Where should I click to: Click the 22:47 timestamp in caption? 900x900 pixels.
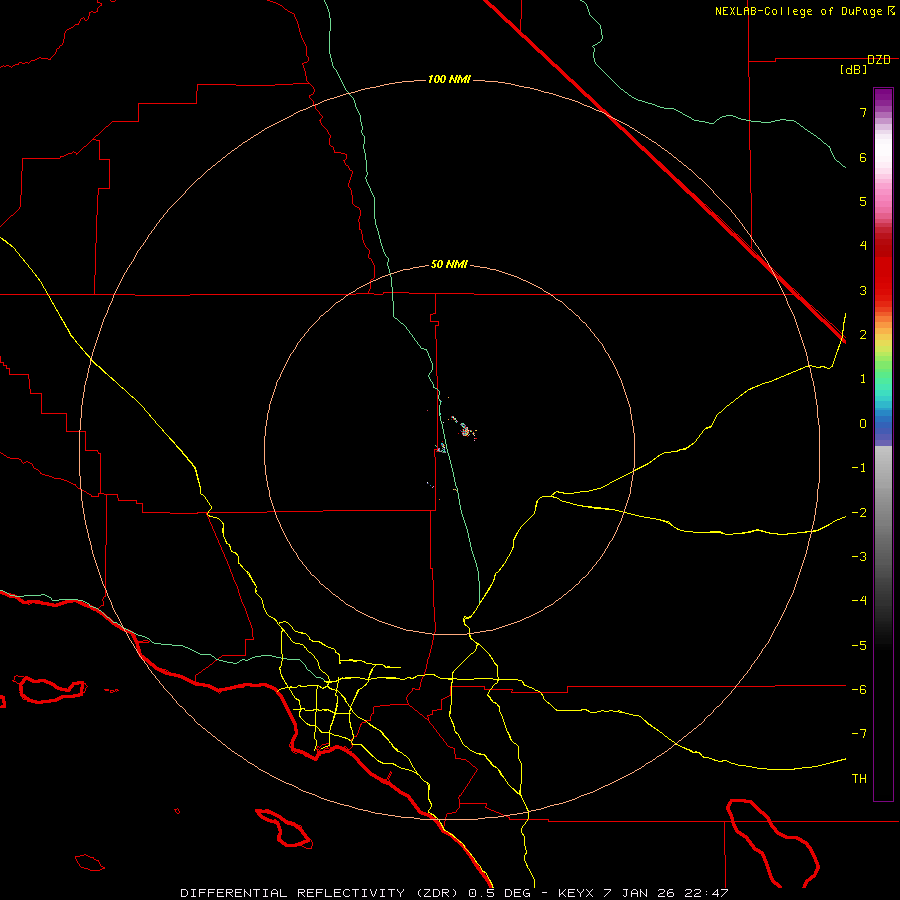point(707,893)
